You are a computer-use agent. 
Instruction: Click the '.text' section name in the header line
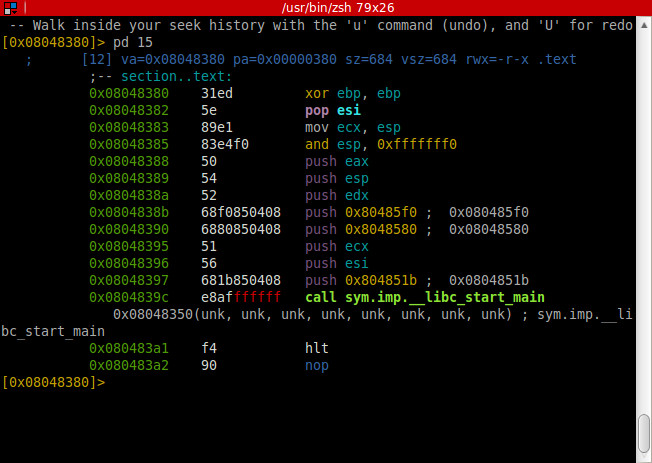(x=557, y=59)
